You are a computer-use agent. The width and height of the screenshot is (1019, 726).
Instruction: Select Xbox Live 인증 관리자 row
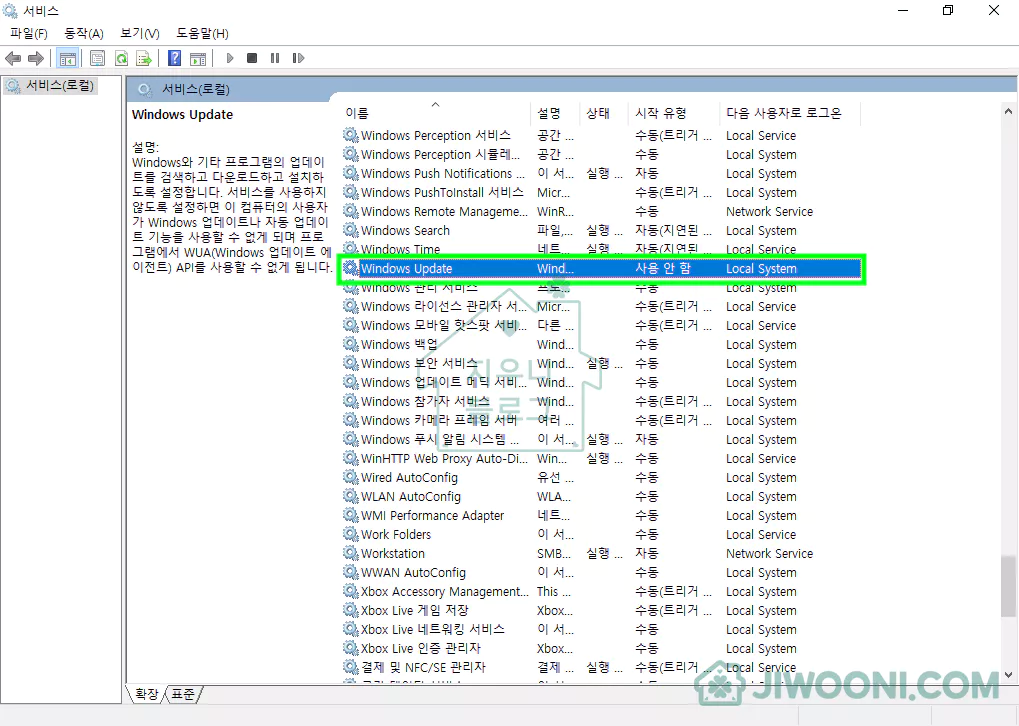pyautogui.click(x=601, y=649)
